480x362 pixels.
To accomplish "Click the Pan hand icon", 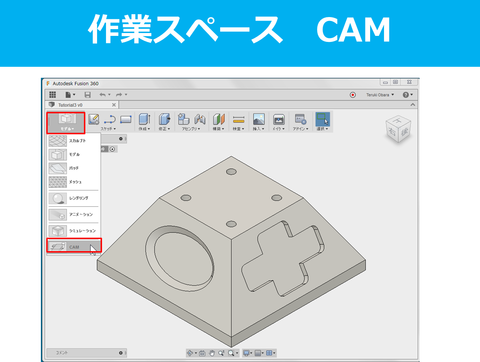I will (x=212, y=353).
